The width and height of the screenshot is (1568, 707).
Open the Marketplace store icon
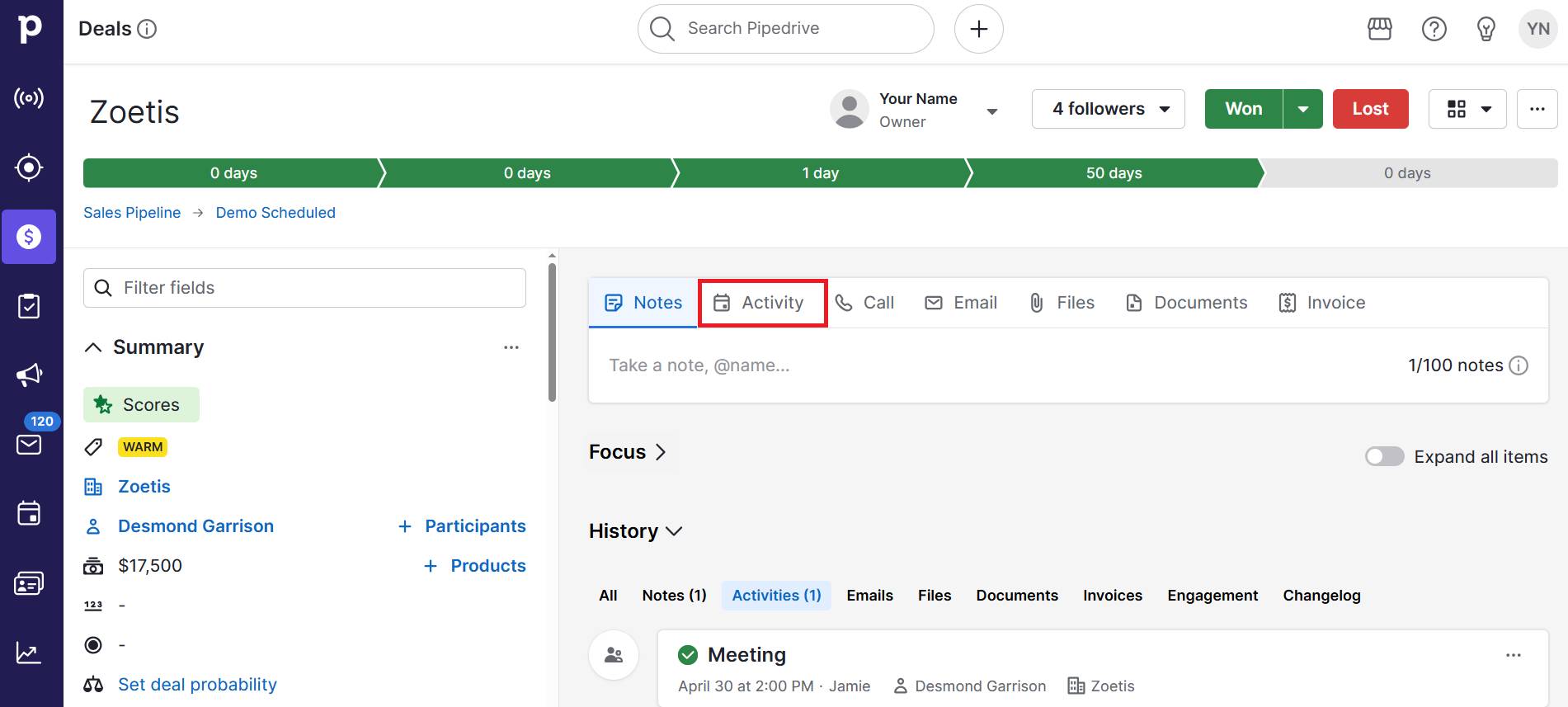pyautogui.click(x=1380, y=29)
